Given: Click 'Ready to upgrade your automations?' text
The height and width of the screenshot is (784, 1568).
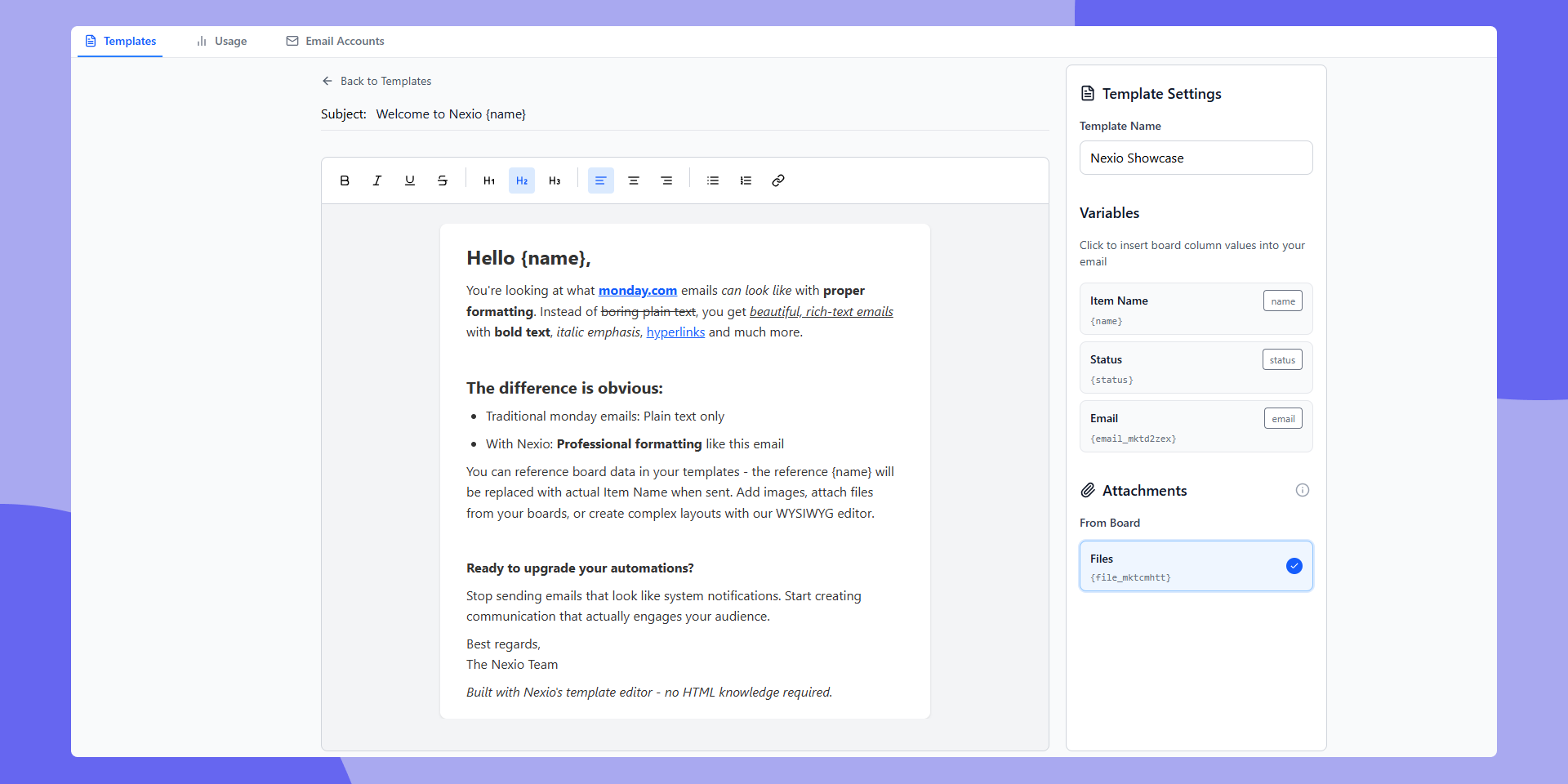Looking at the screenshot, I should coord(580,568).
